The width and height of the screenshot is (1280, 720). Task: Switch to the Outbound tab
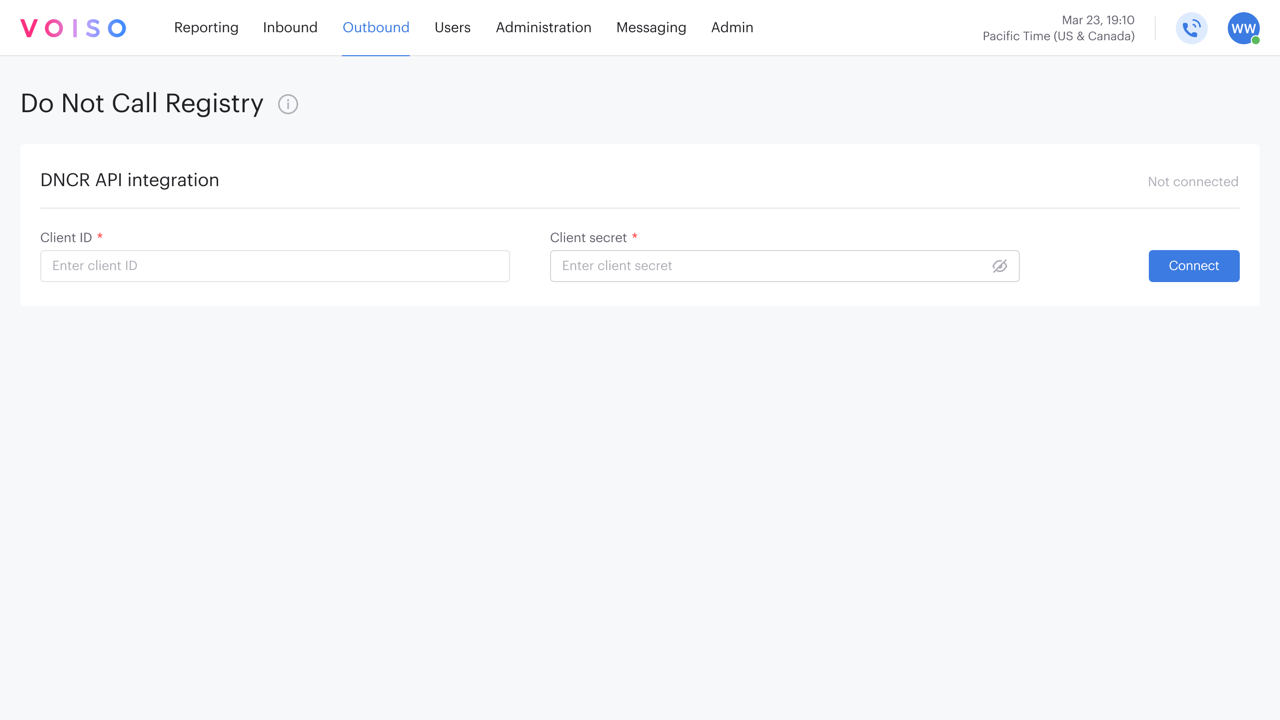(x=375, y=27)
